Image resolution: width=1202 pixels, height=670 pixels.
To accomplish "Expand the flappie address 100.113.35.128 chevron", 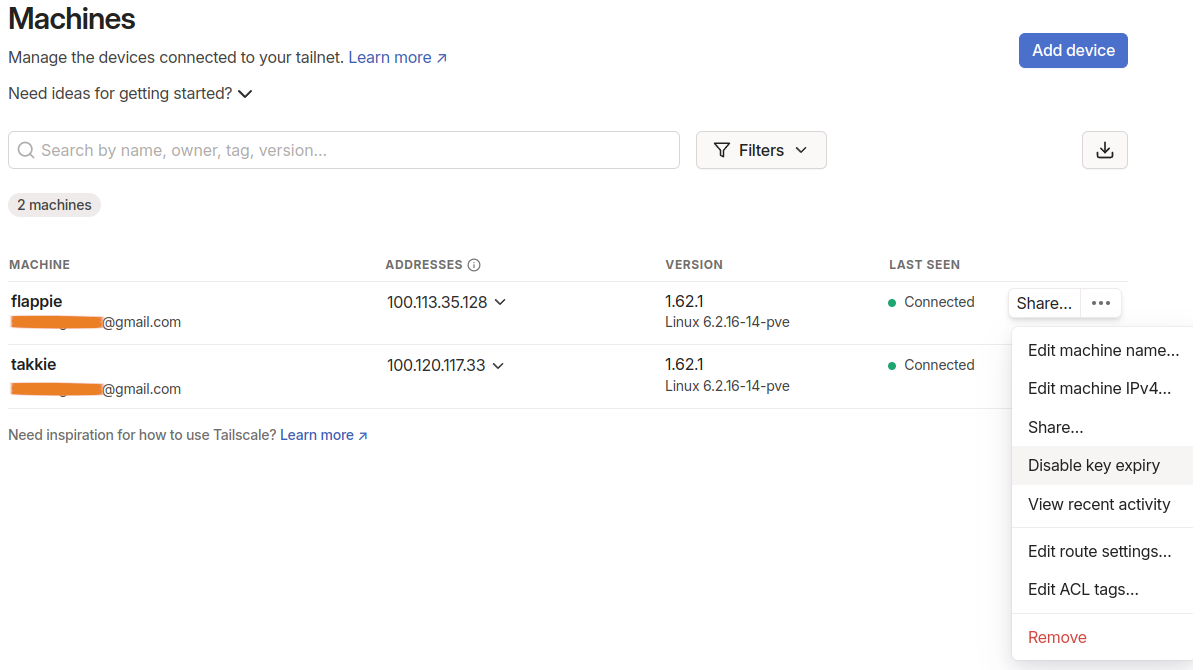I will (500, 302).
